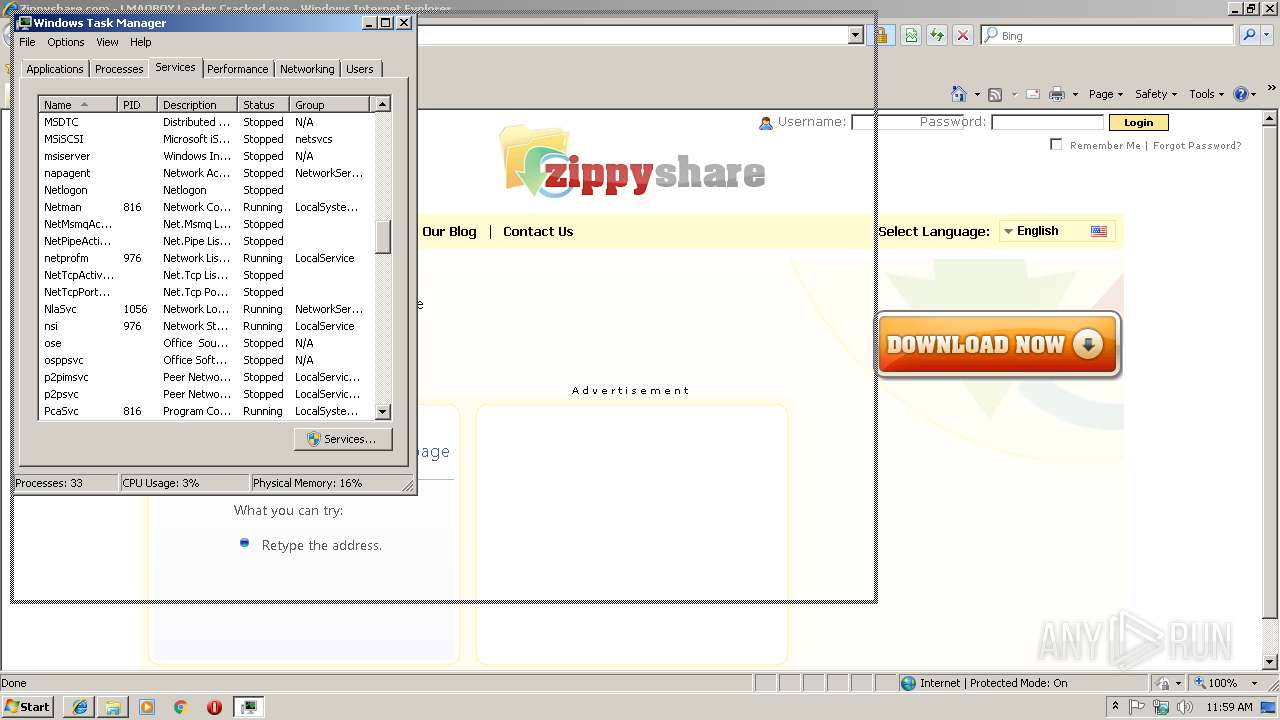
Task: Open Task Manager View menu
Action: [x=107, y=42]
